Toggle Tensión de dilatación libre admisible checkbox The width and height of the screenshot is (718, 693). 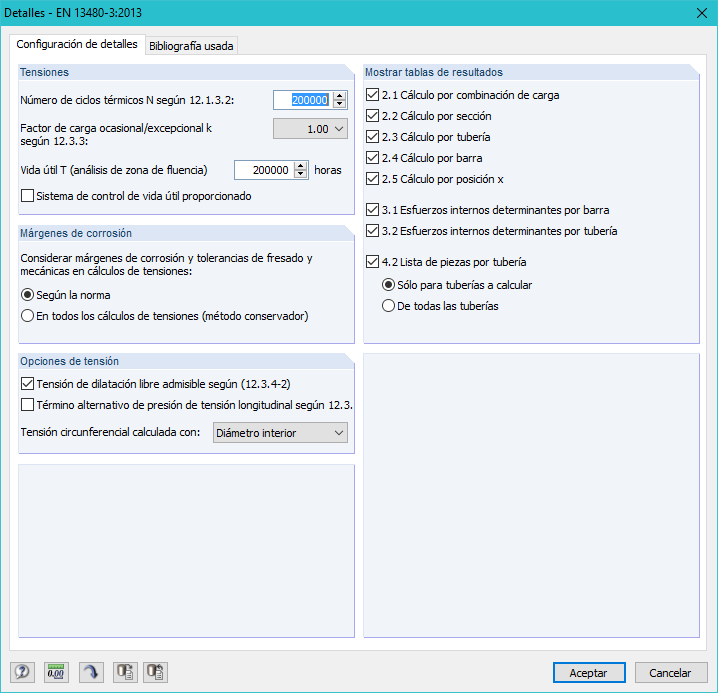(x=27, y=384)
